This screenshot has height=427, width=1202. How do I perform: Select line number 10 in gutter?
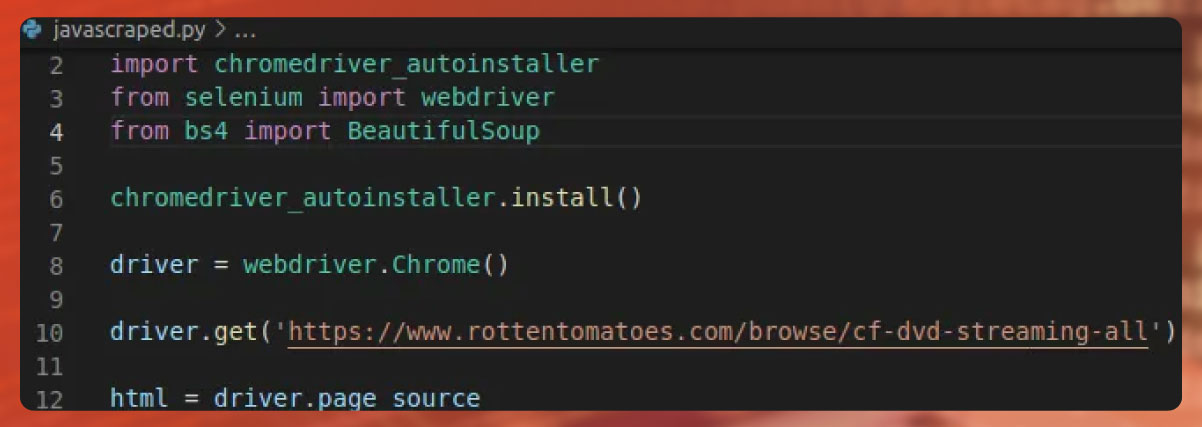coord(49,333)
